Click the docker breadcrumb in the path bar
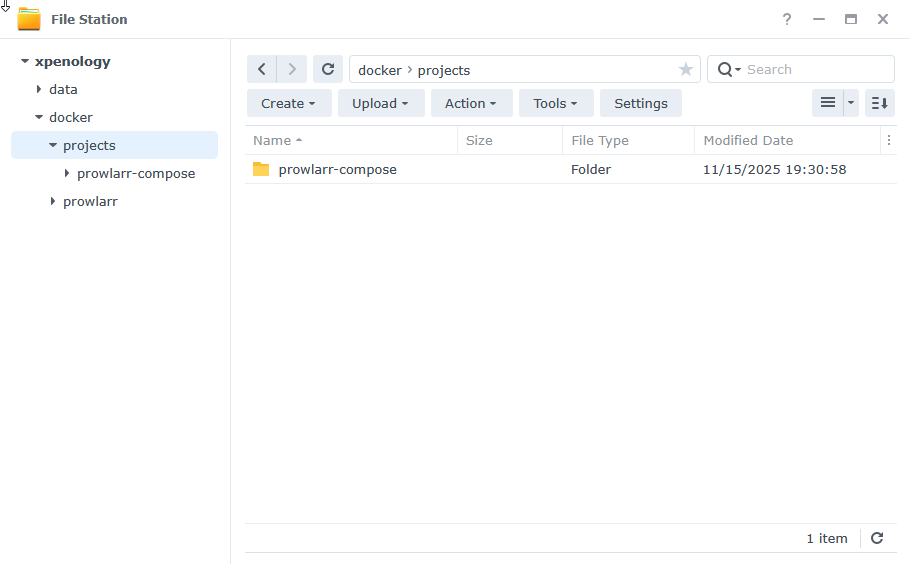Screen dimensions: 910x564 coord(379,70)
